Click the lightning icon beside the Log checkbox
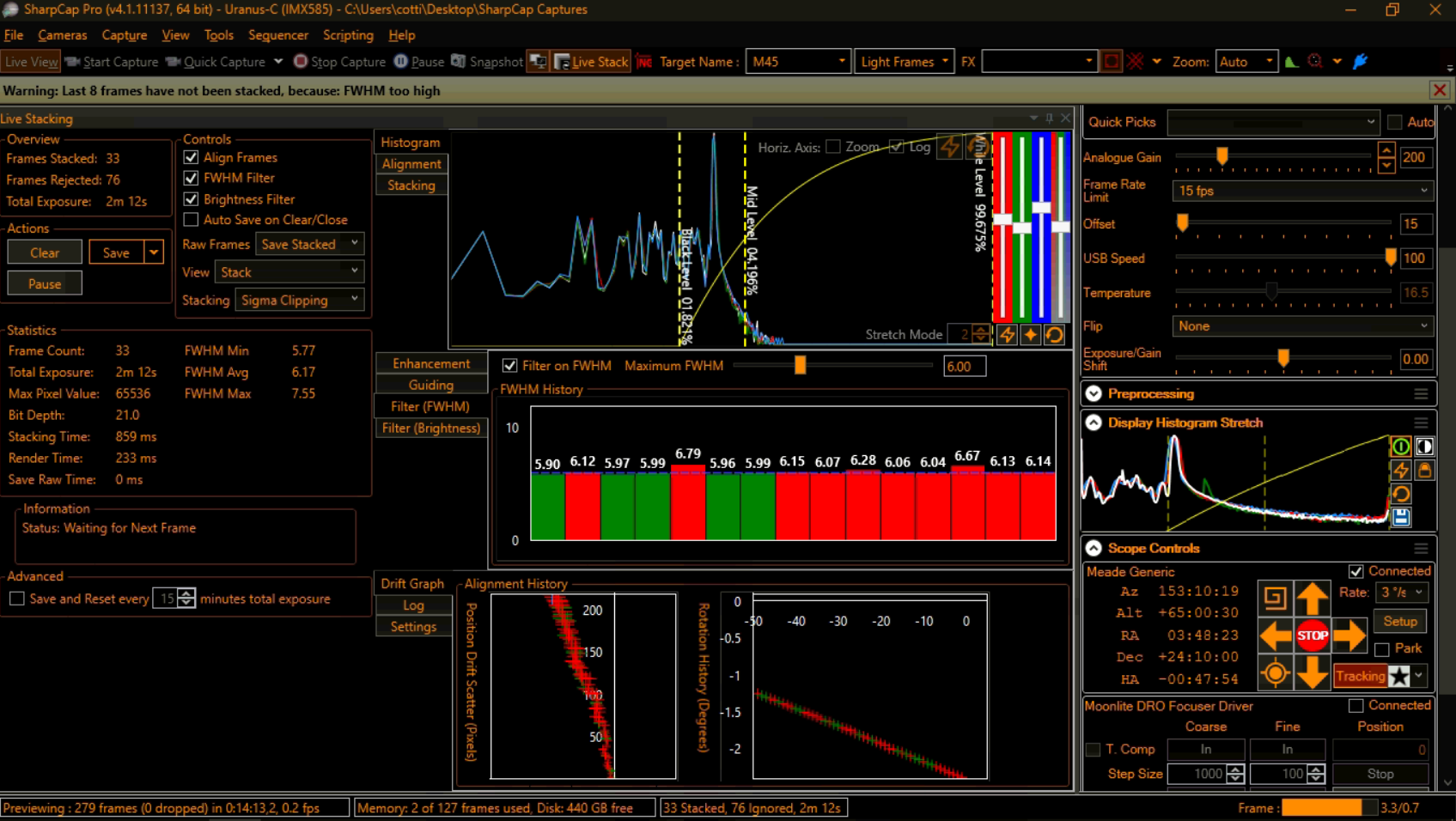 click(949, 147)
